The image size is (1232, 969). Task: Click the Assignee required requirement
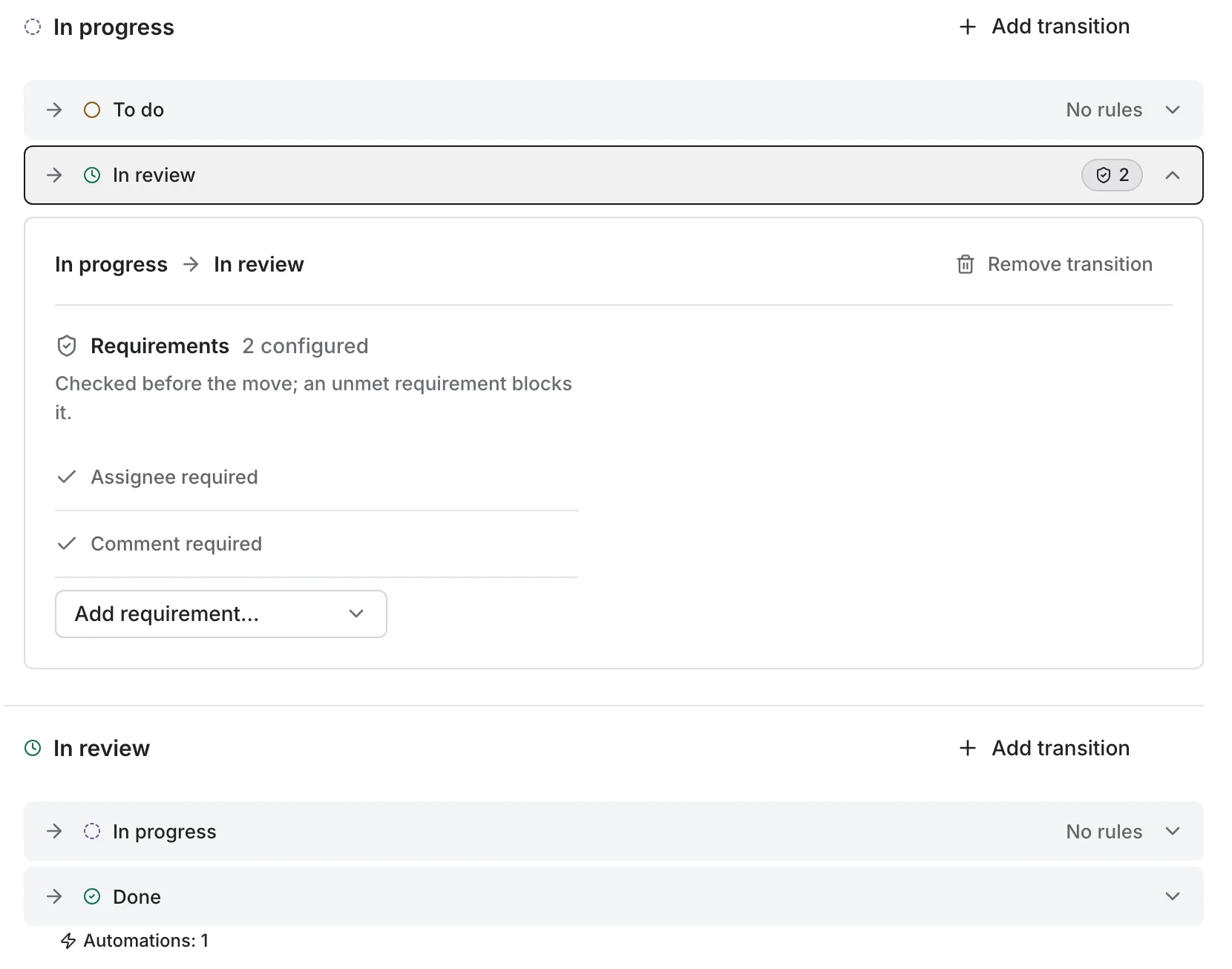(174, 477)
